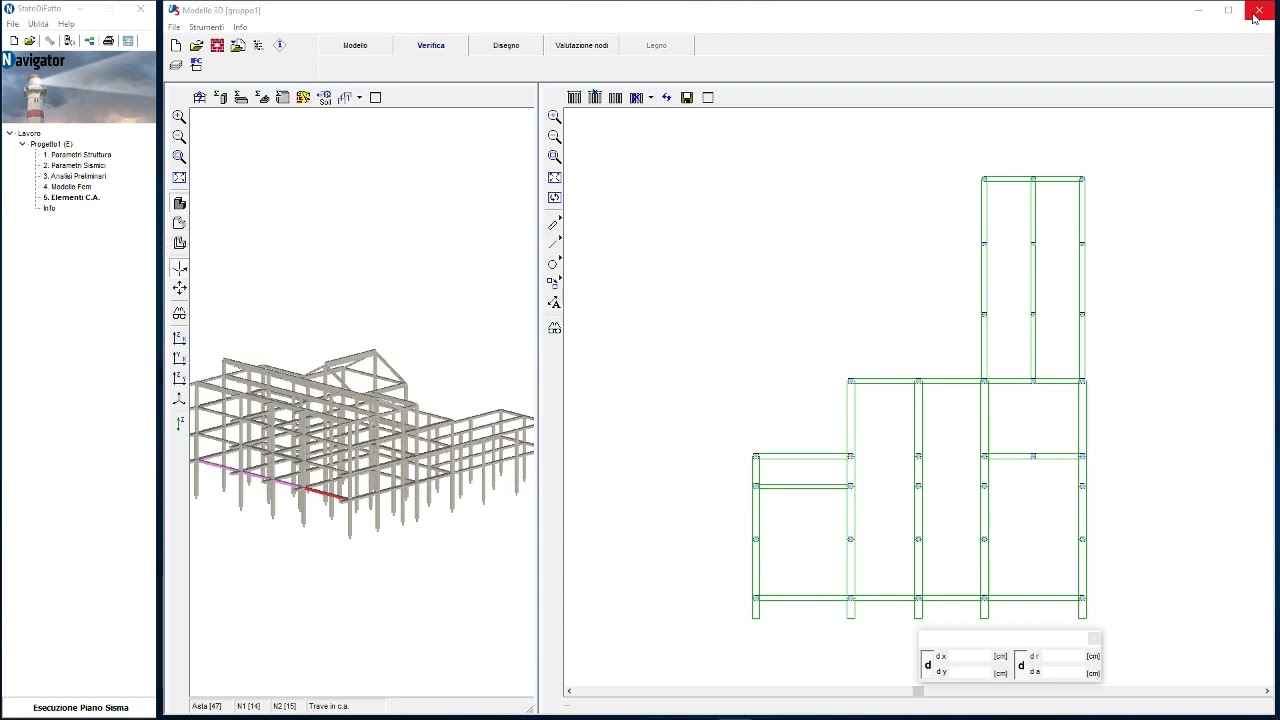Open the dropdown arrow beside 3D toolbar diagram icon
1280x720 pixels.
click(x=359, y=97)
